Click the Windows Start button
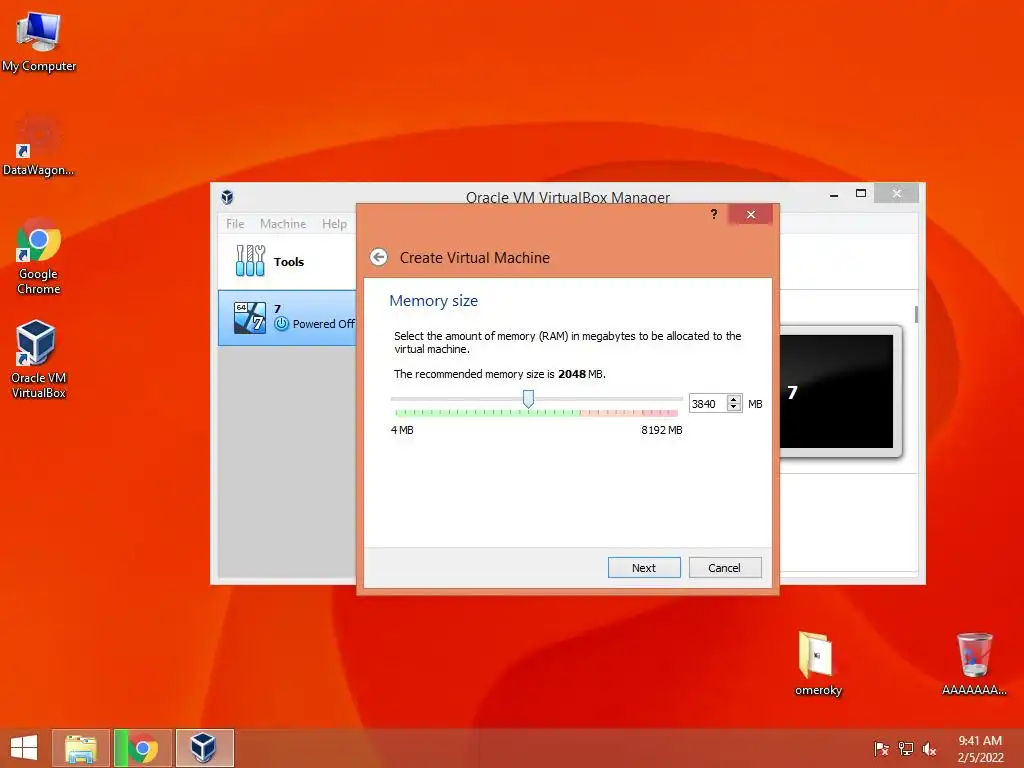The height and width of the screenshot is (768, 1024). [x=24, y=748]
